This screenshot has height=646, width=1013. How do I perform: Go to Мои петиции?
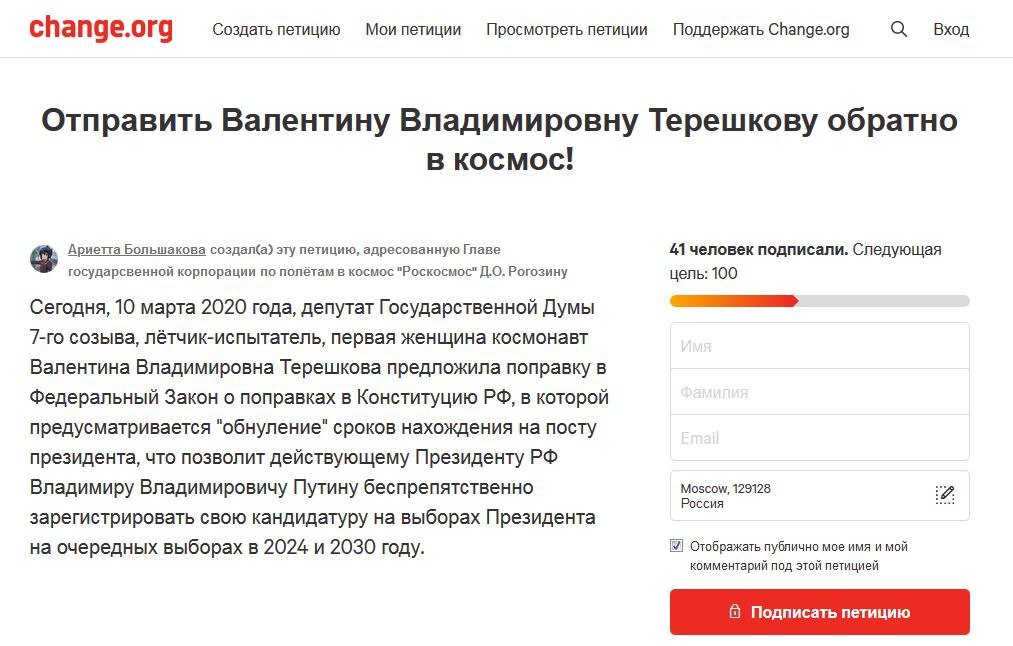tap(413, 30)
